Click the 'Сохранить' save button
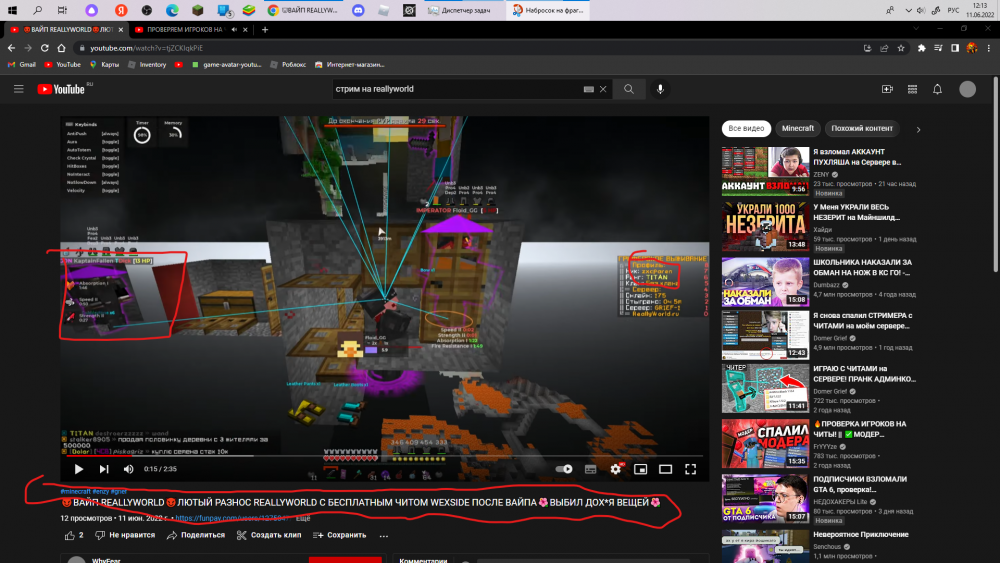This screenshot has width=1000, height=563. [340, 536]
